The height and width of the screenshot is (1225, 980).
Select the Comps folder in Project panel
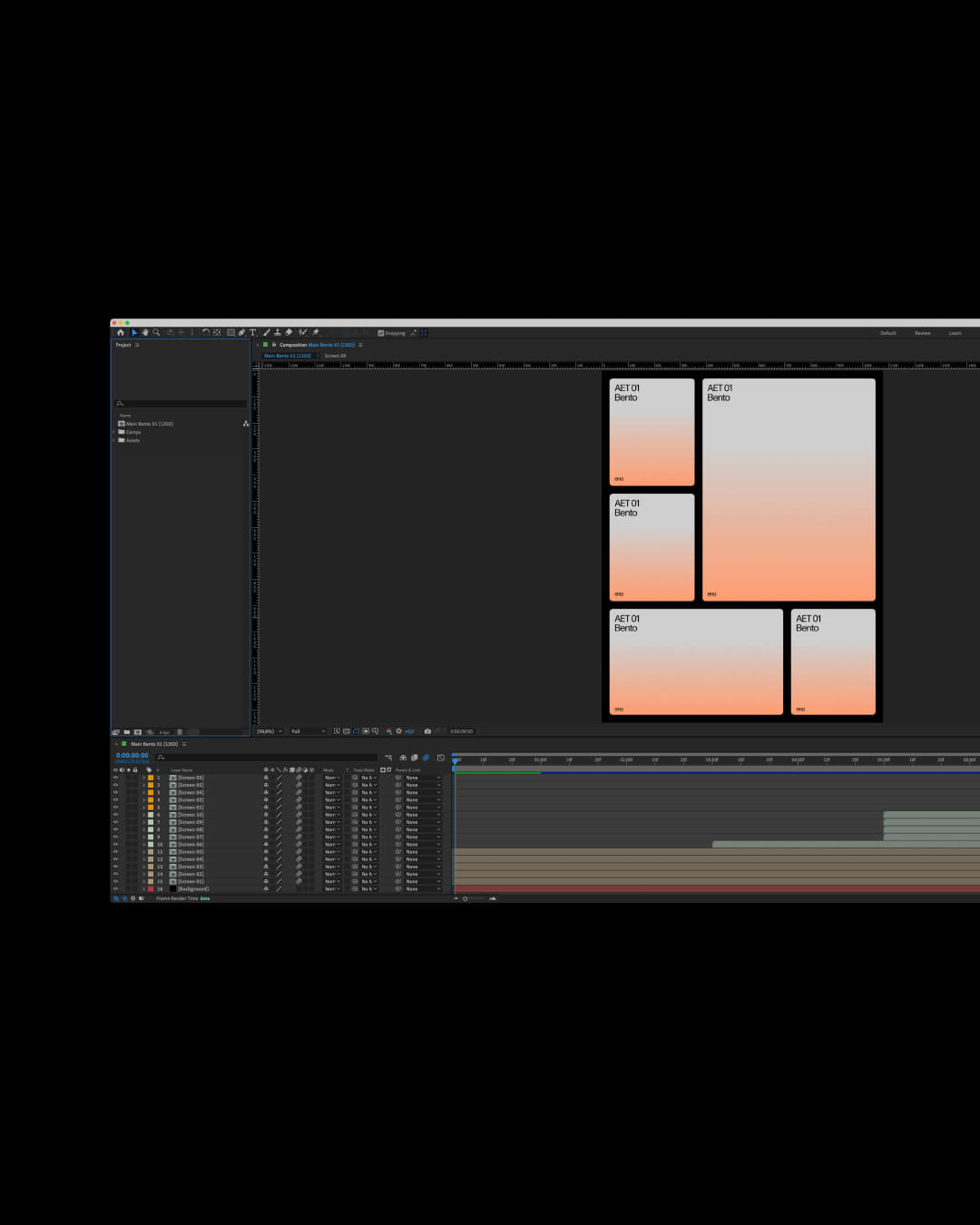133,432
